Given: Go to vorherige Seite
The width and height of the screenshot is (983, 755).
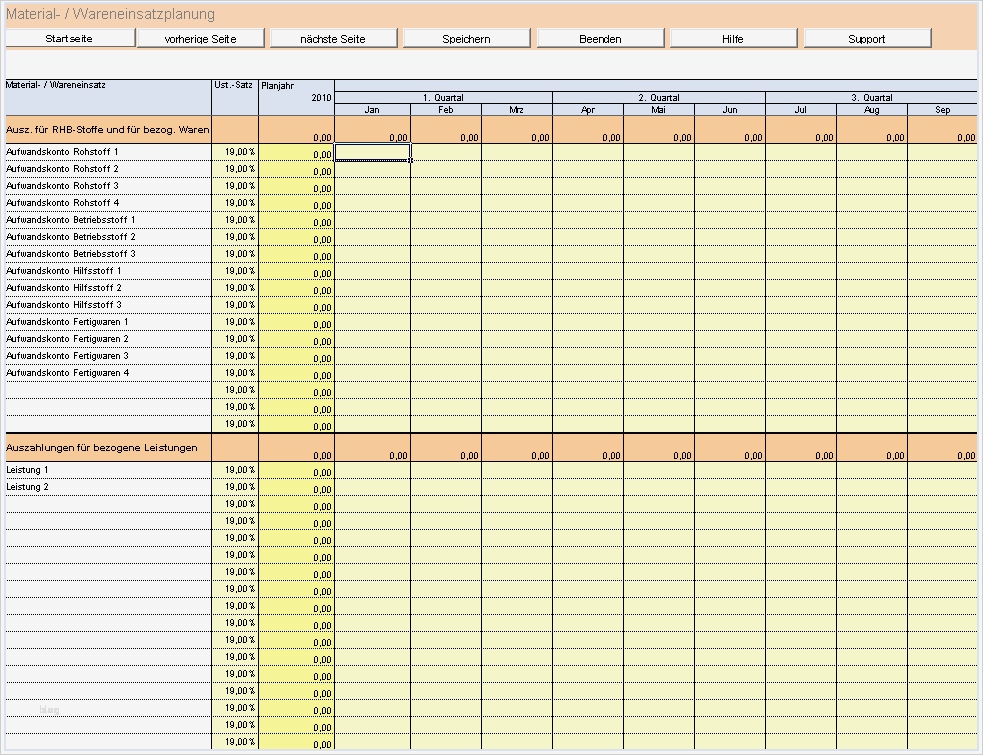Looking at the screenshot, I should pyautogui.click(x=201, y=38).
